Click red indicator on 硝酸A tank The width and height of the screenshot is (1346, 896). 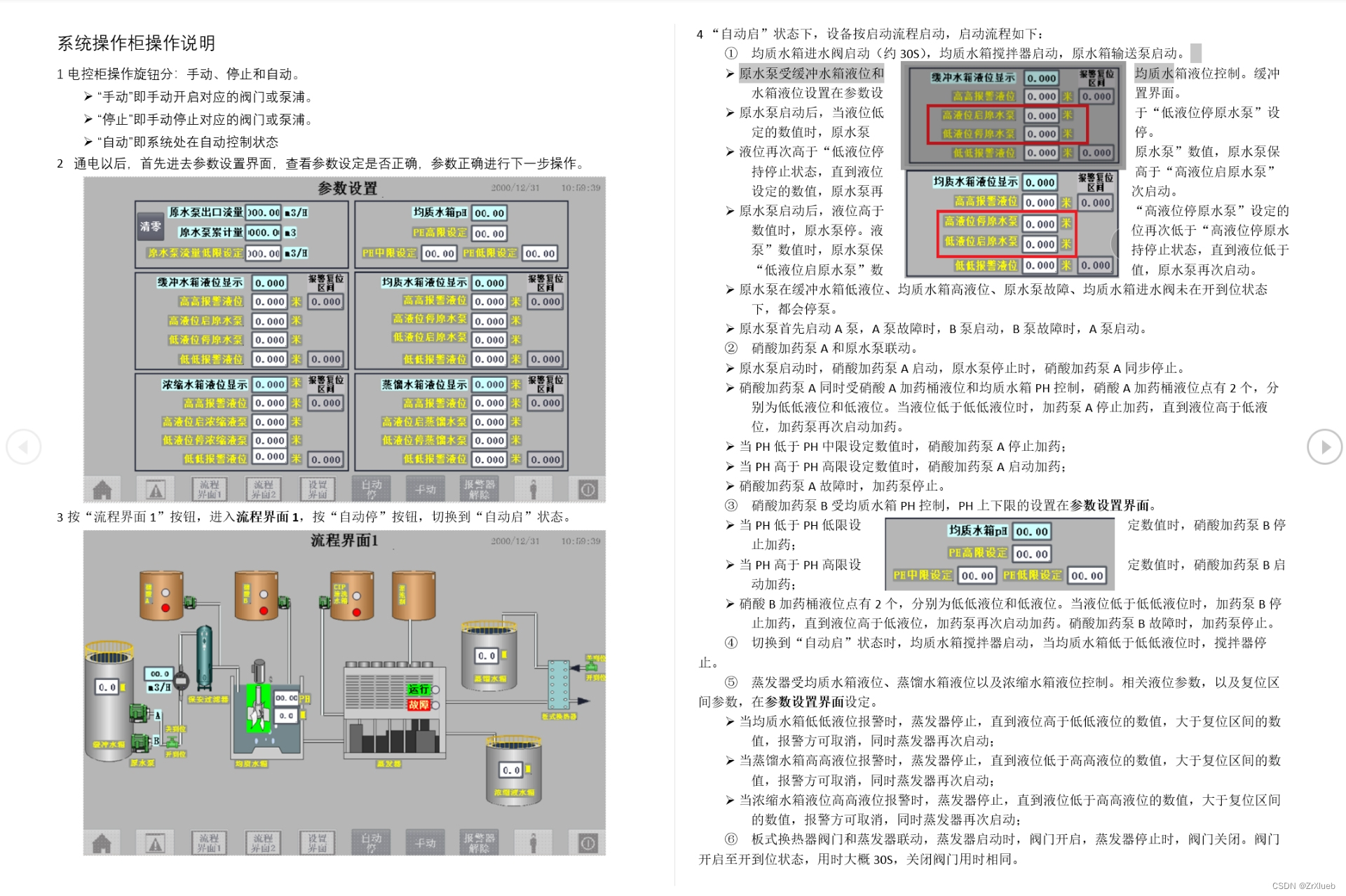pos(165,608)
